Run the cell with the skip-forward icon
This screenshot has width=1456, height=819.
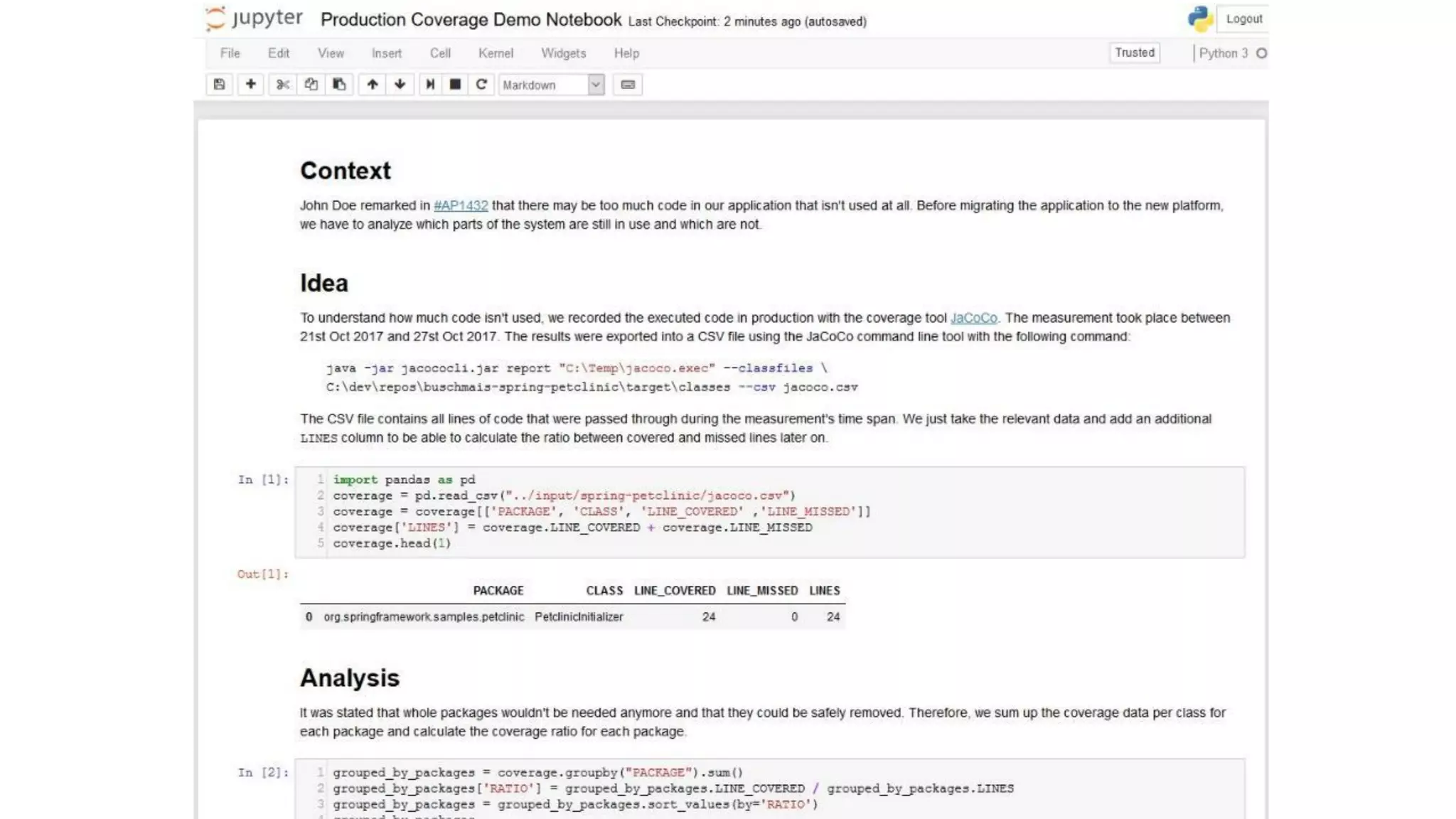[x=430, y=85]
